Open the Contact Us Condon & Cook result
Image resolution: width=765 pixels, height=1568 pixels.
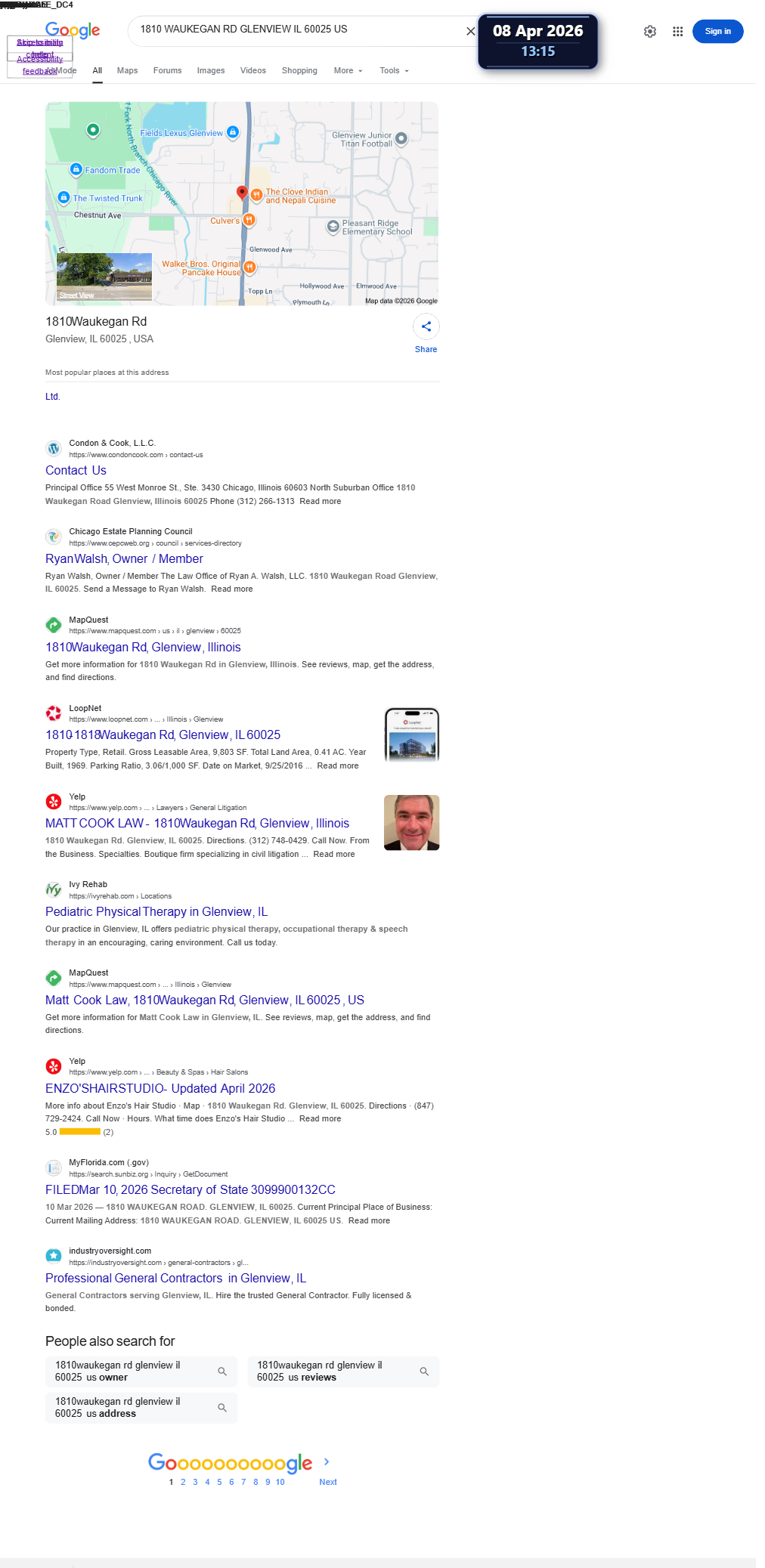pyautogui.click(x=76, y=470)
